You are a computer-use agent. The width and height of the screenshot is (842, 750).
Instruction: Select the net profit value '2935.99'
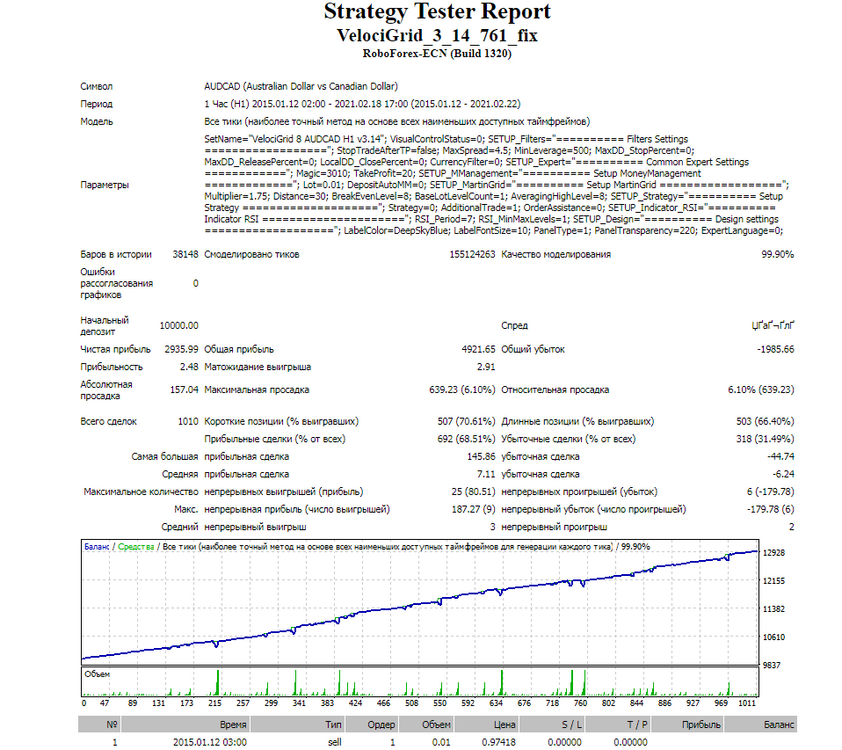182,349
